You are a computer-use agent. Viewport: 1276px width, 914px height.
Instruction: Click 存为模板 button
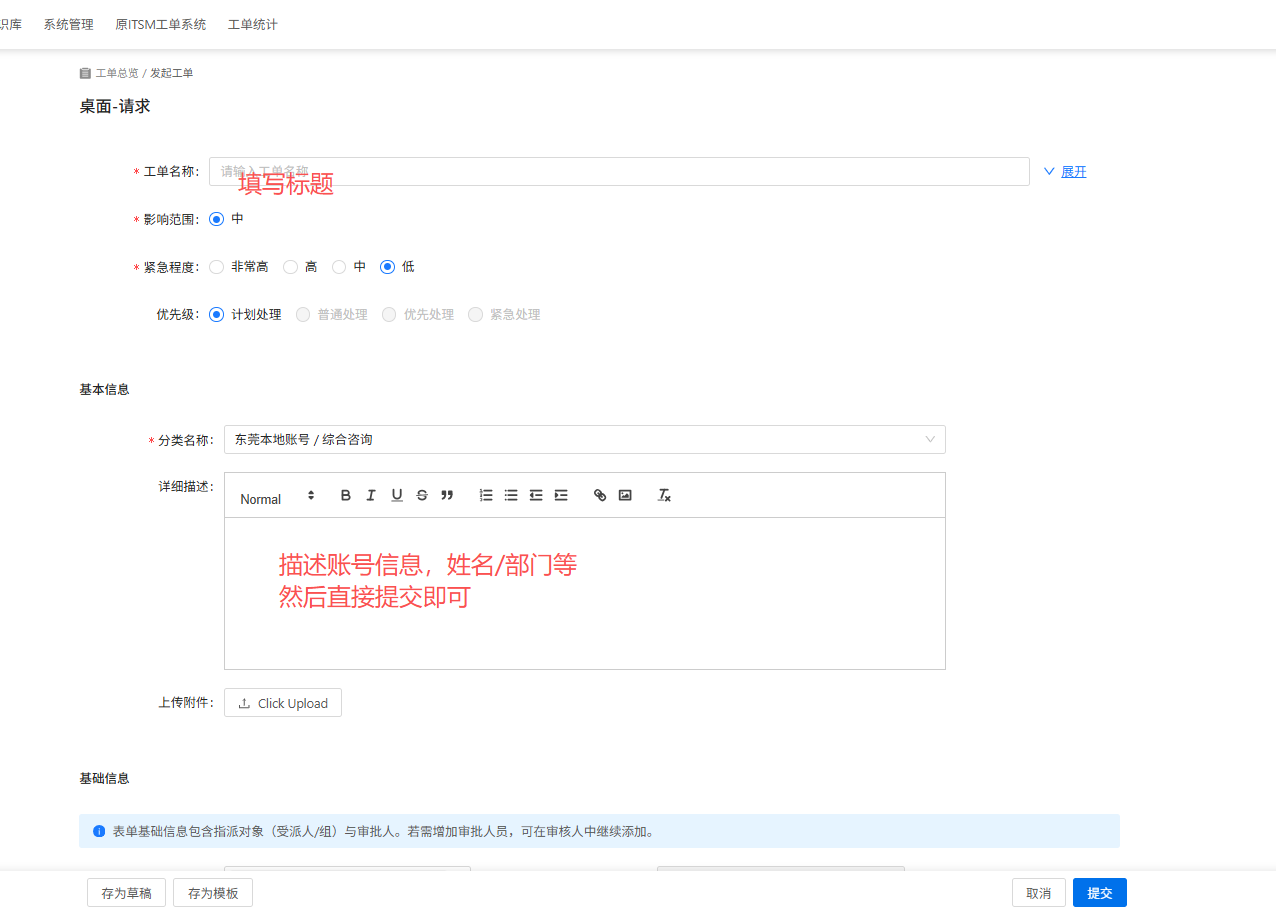[x=213, y=893]
